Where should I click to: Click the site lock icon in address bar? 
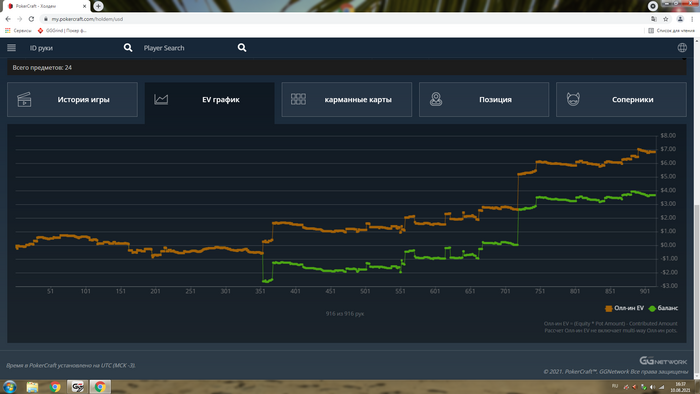pyautogui.click(x=46, y=19)
